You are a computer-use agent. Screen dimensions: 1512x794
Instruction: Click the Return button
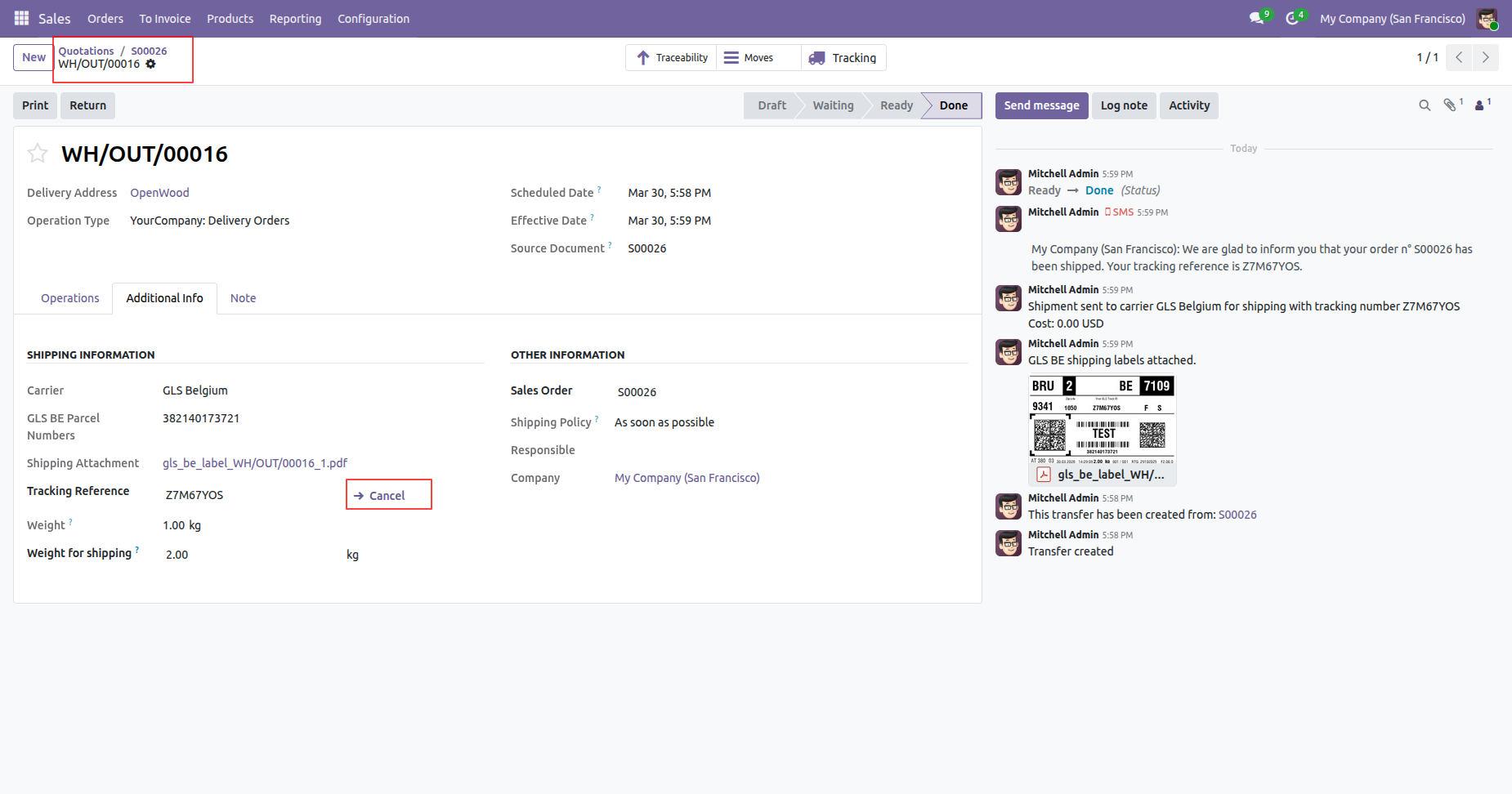(87, 105)
